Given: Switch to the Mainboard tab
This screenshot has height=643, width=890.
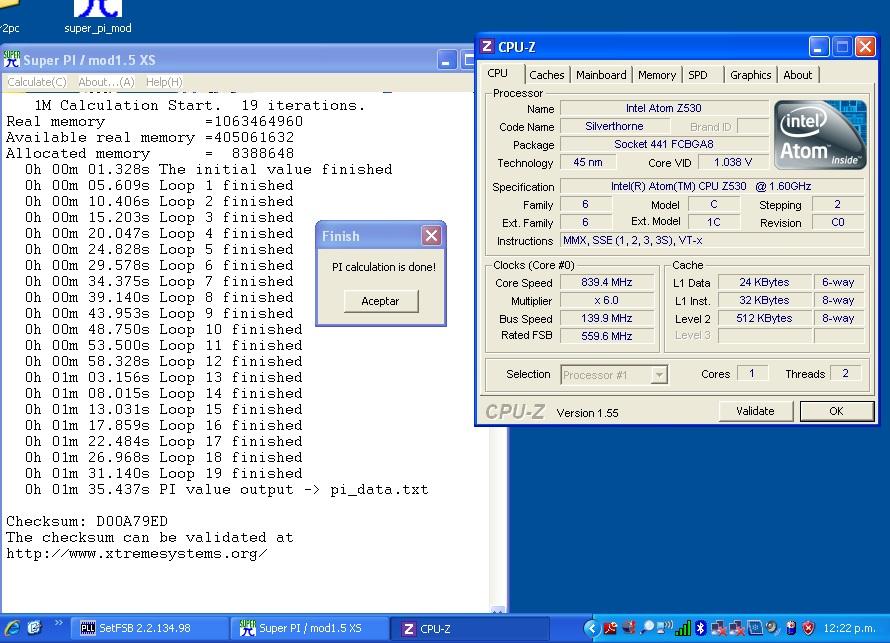Looking at the screenshot, I should [x=601, y=74].
